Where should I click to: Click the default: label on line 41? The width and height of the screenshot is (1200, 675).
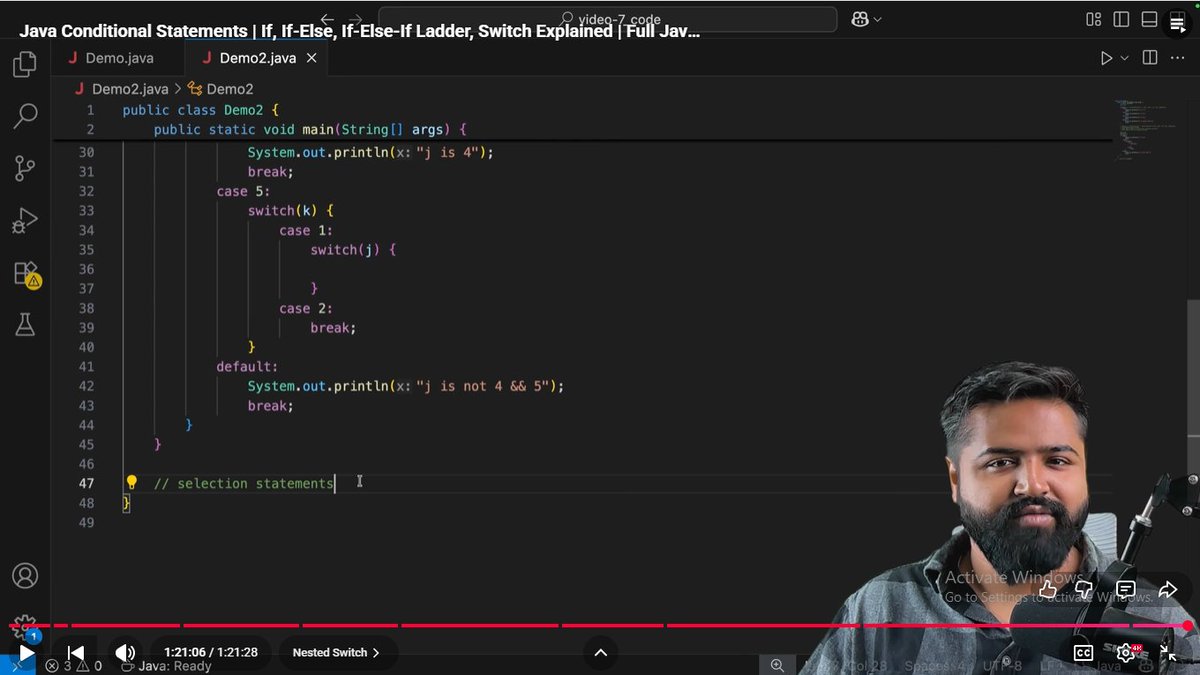247,367
